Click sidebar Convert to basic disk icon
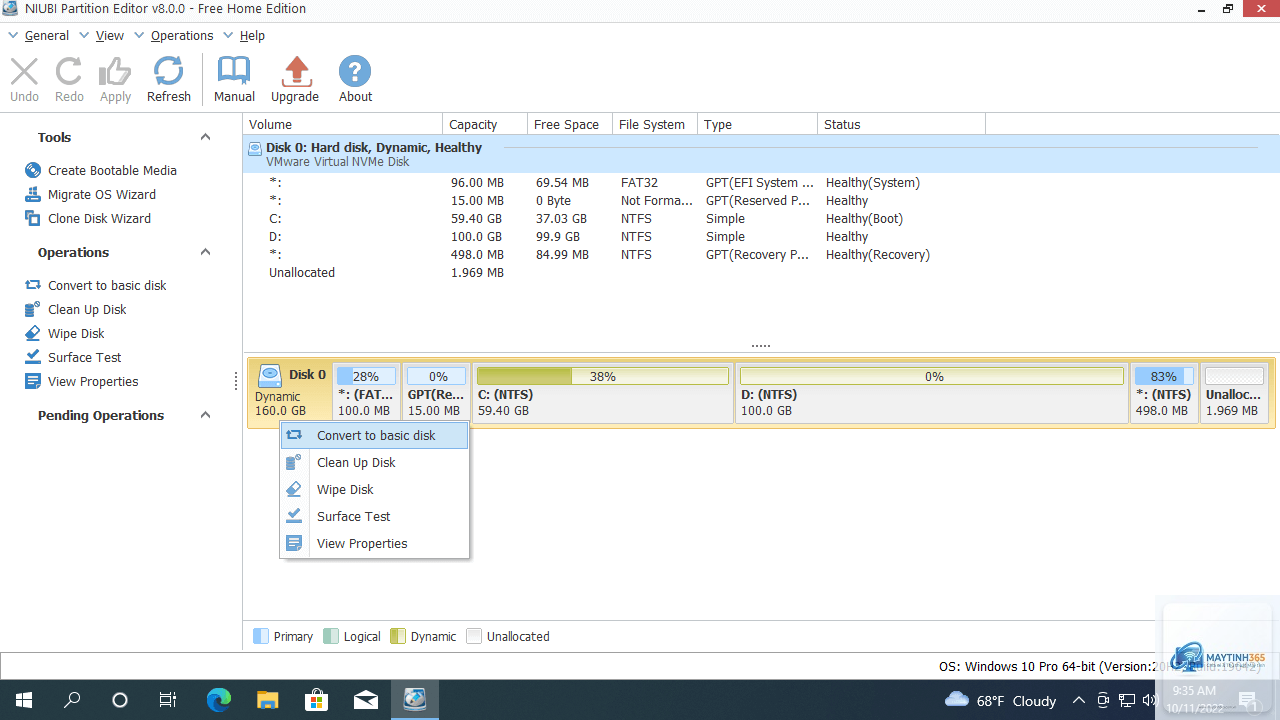This screenshot has height=720, width=1280. pyautogui.click(x=33, y=285)
